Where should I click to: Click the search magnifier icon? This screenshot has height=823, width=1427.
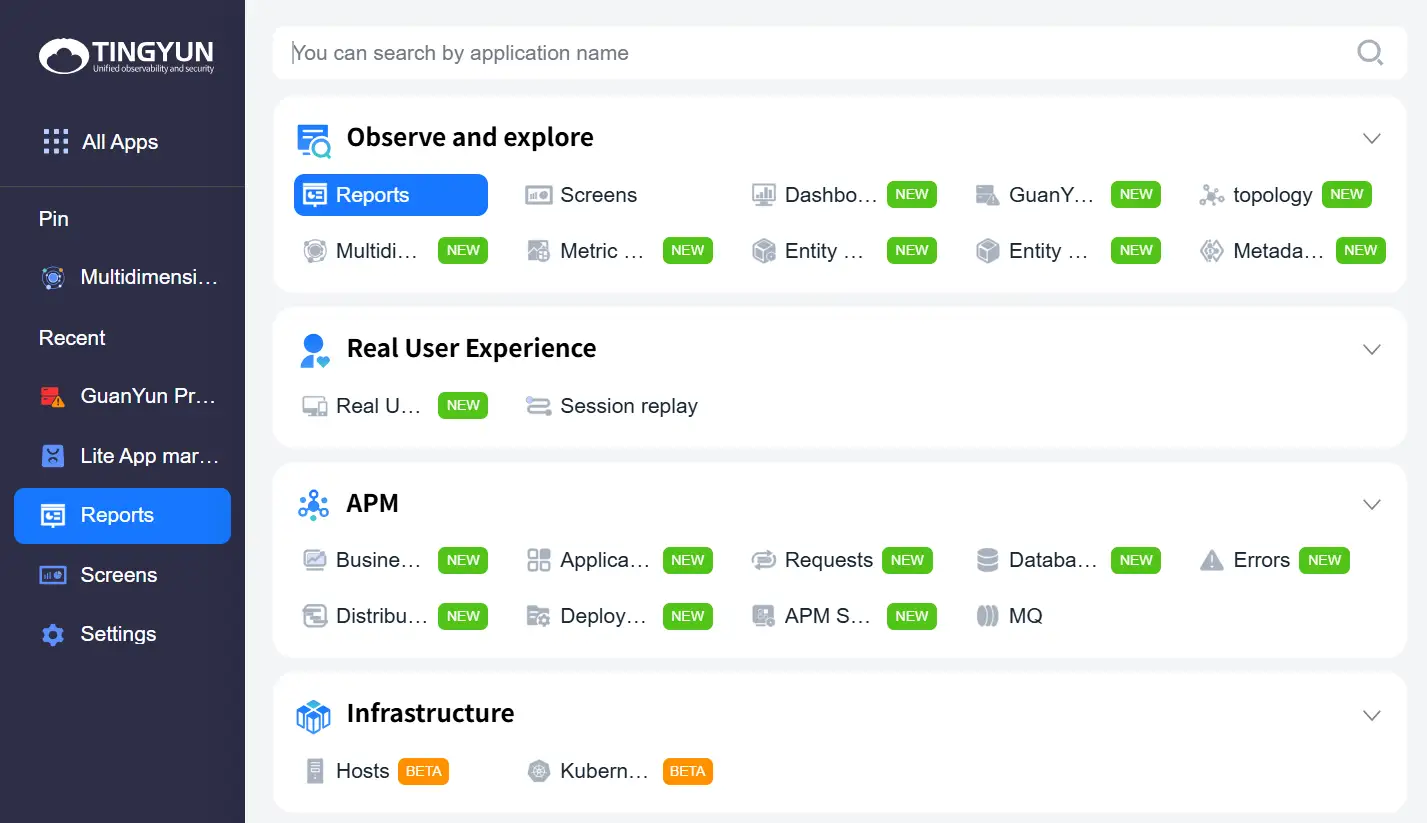coord(1369,53)
